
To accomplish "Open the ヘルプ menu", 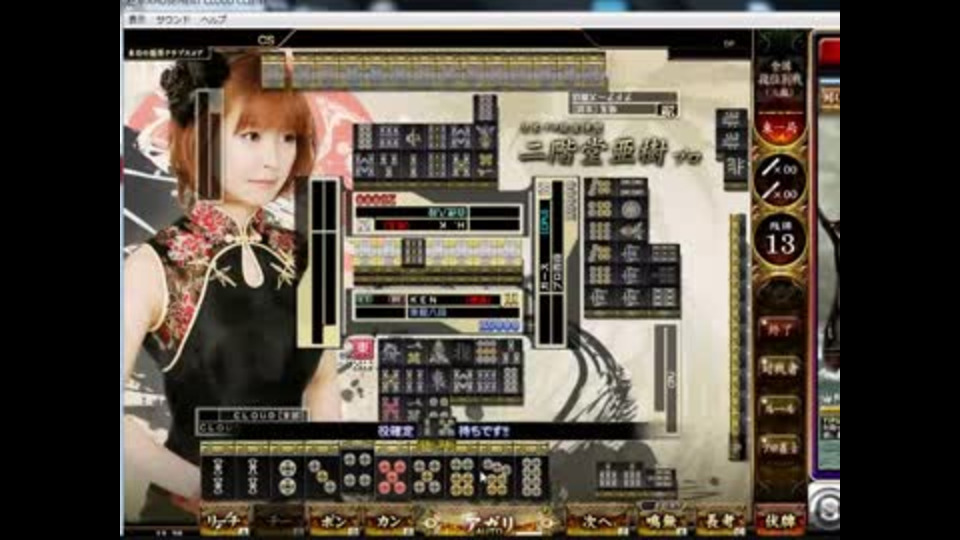I will point(213,20).
